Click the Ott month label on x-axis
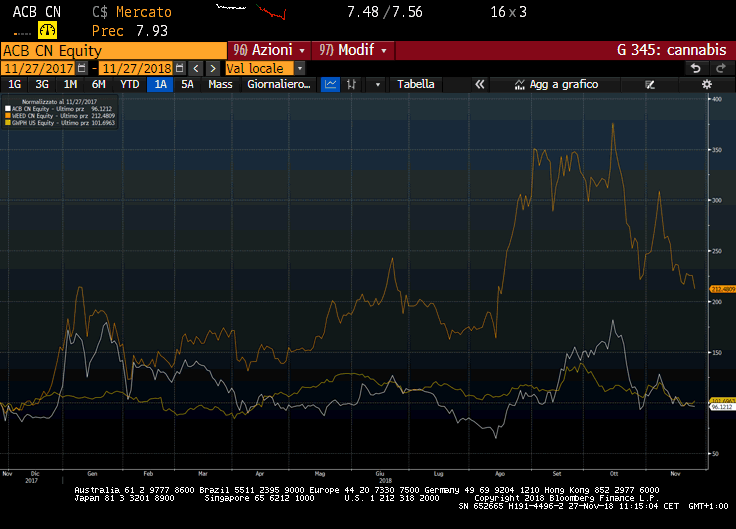Image resolution: width=736 pixels, height=529 pixels. pyautogui.click(x=614, y=474)
